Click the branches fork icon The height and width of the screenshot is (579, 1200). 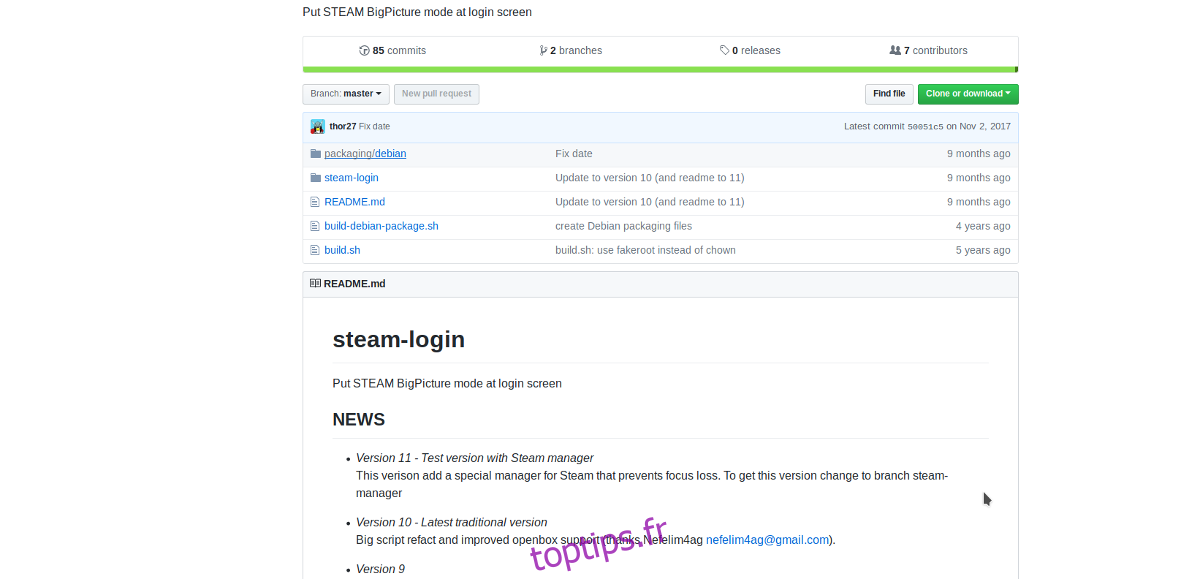[x=543, y=50]
